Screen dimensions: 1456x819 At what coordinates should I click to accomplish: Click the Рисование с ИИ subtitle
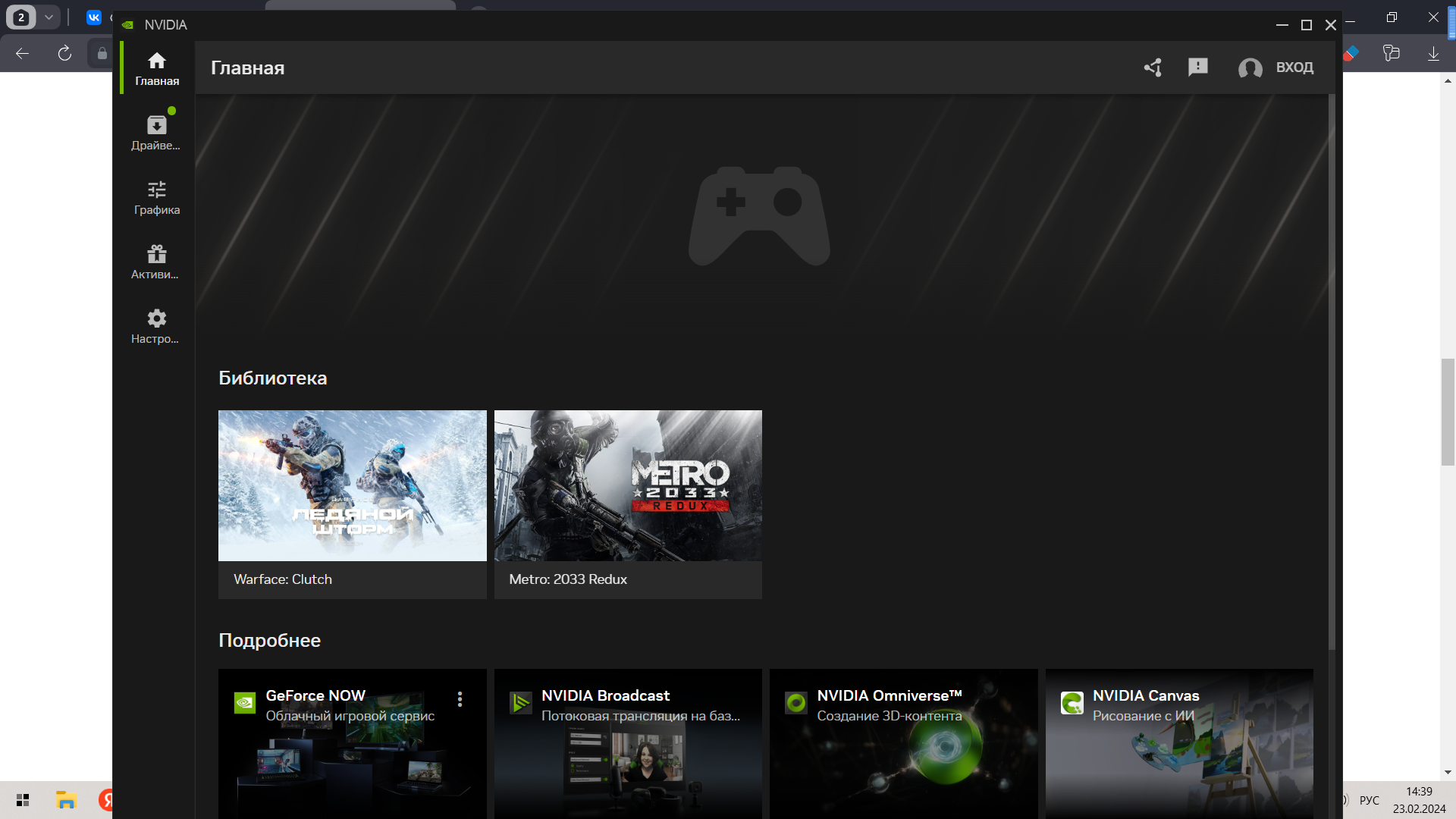click(x=1144, y=716)
